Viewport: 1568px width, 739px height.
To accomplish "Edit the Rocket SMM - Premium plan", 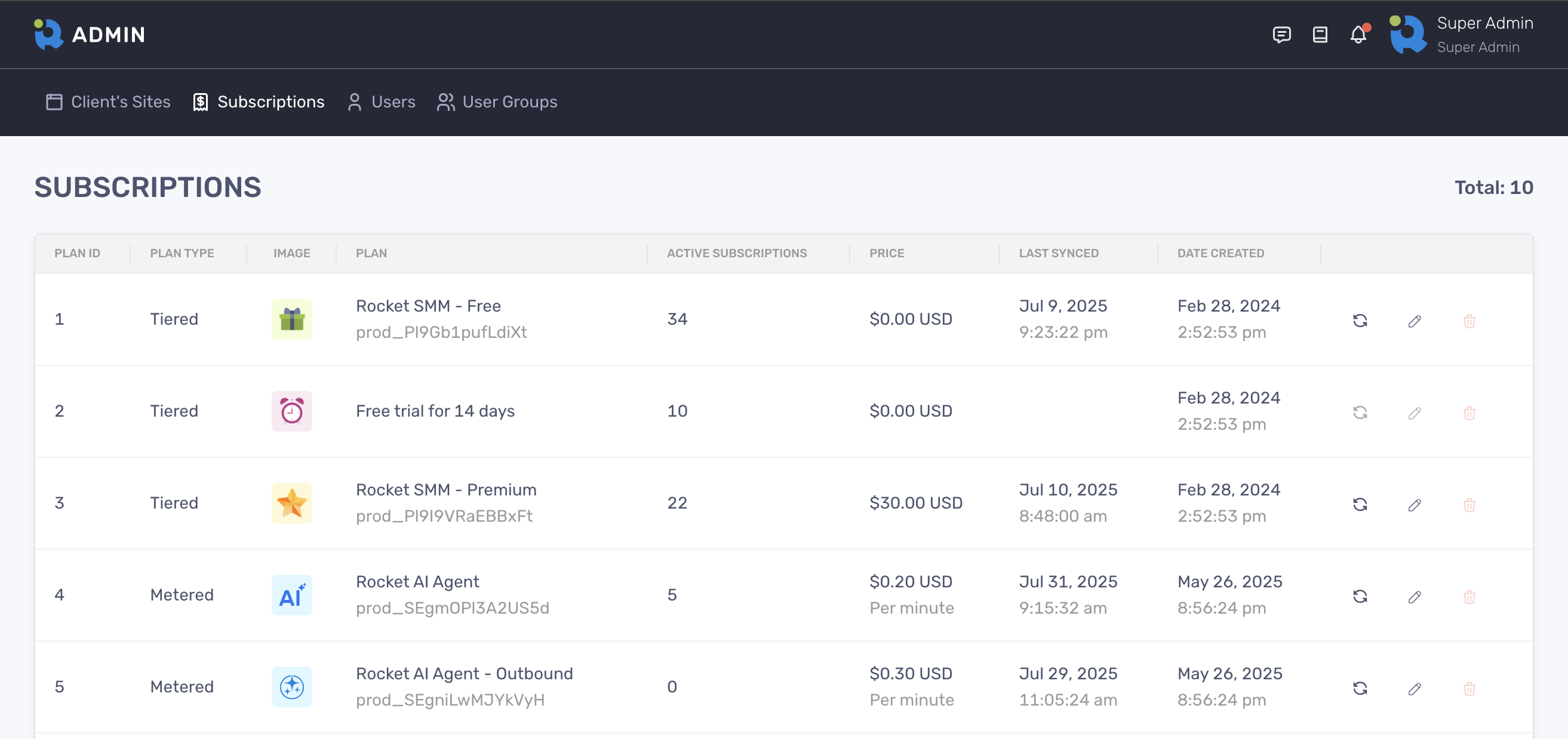I will (x=1414, y=504).
